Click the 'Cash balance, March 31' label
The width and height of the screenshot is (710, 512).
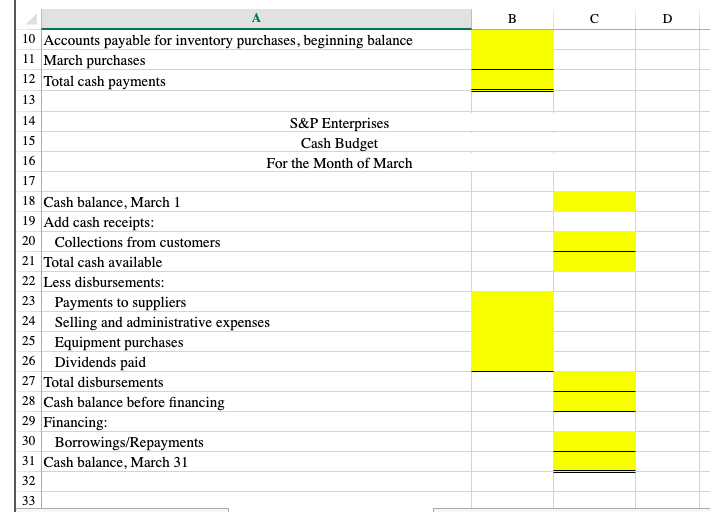[115, 462]
